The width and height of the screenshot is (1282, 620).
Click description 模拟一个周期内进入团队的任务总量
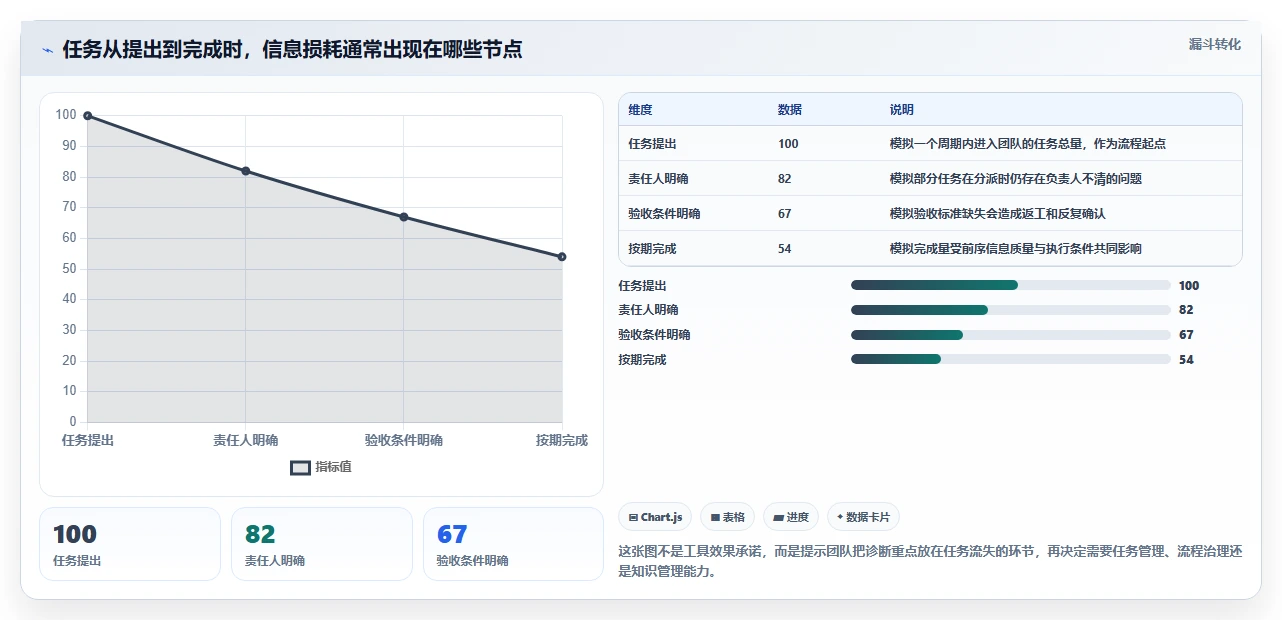(1028, 144)
